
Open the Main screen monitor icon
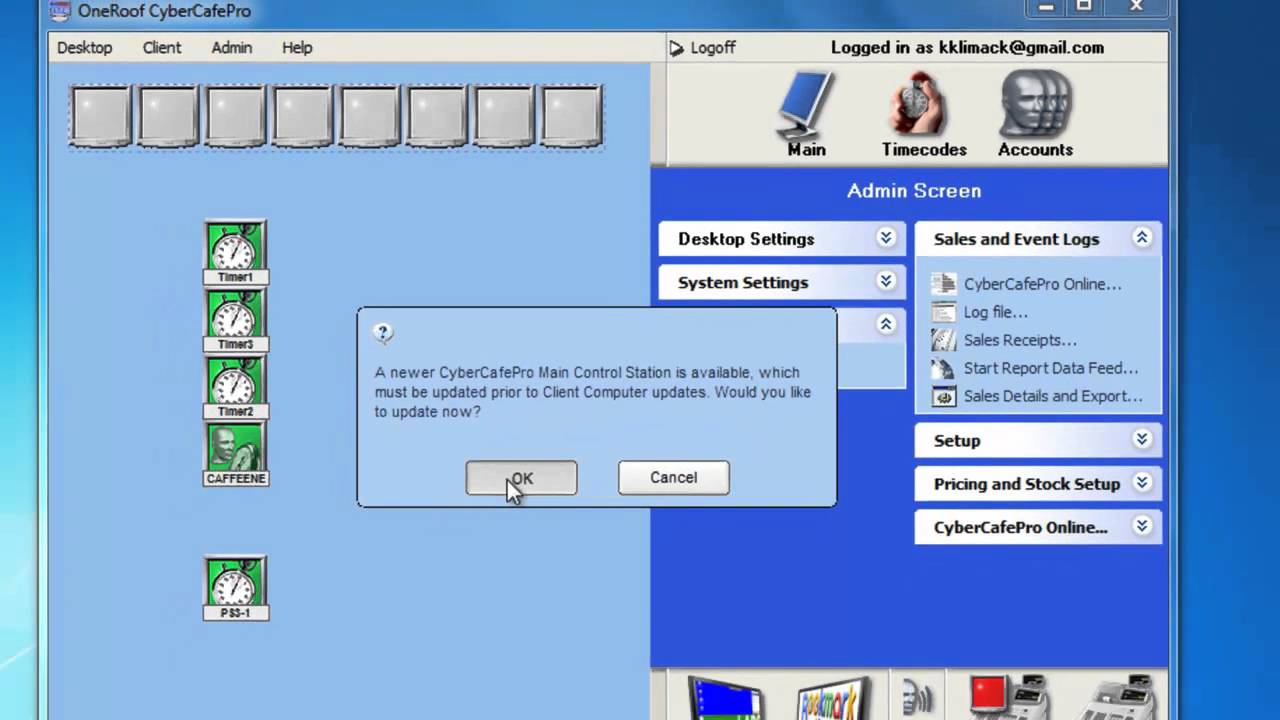[805, 106]
